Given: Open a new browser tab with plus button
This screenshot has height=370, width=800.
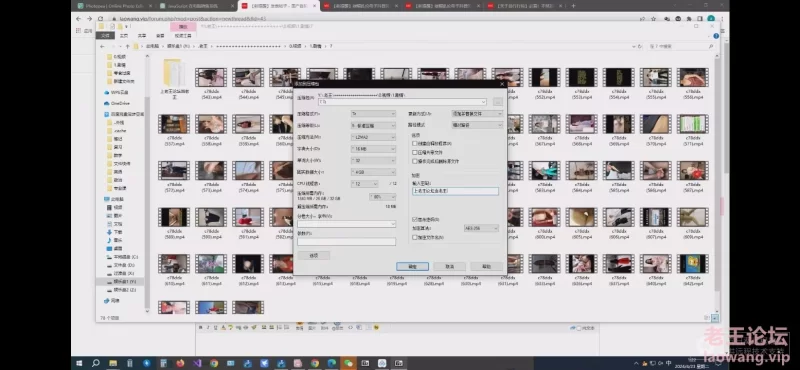Looking at the screenshot, I should point(573,6).
